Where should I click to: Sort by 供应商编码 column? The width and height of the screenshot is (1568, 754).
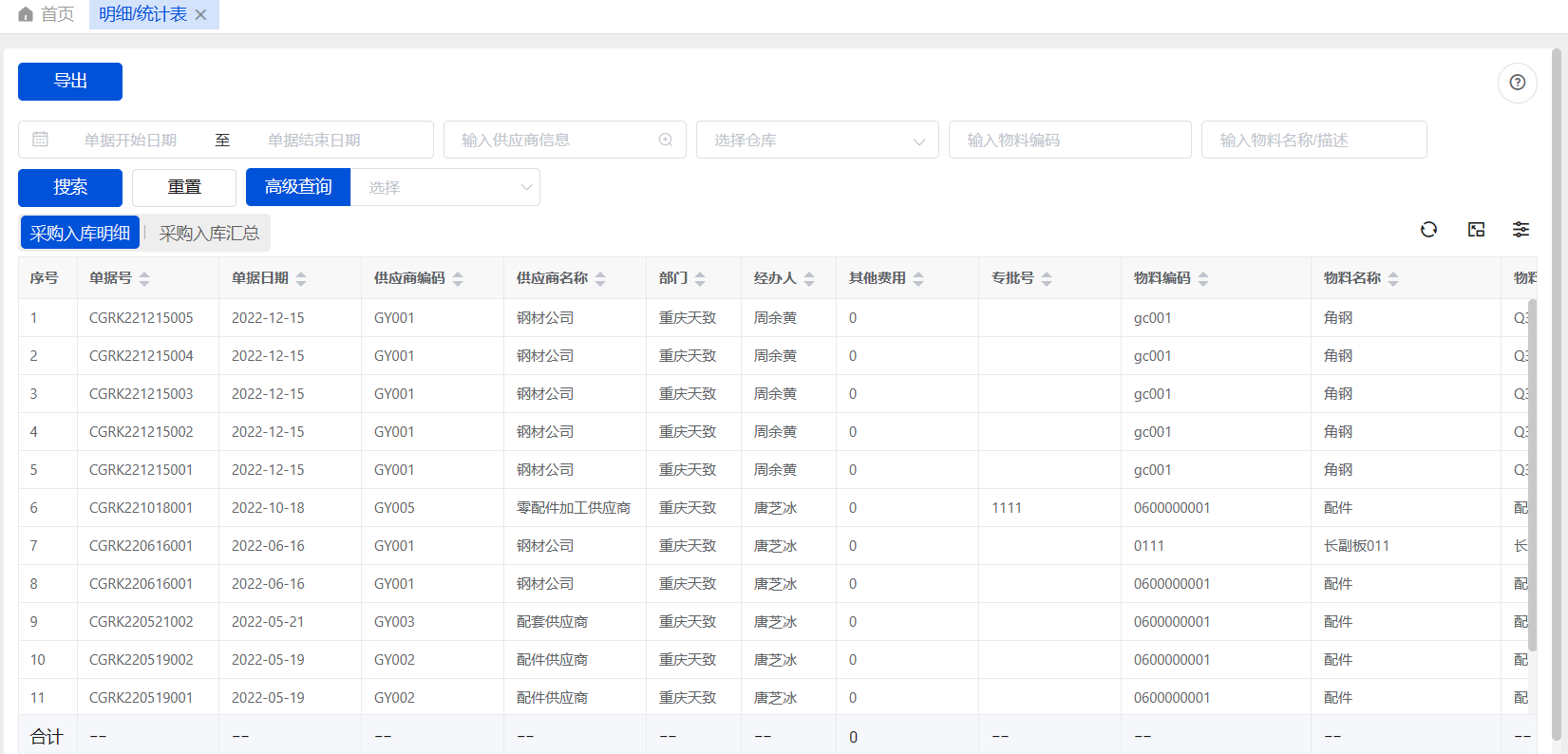click(x=458, y=278)
